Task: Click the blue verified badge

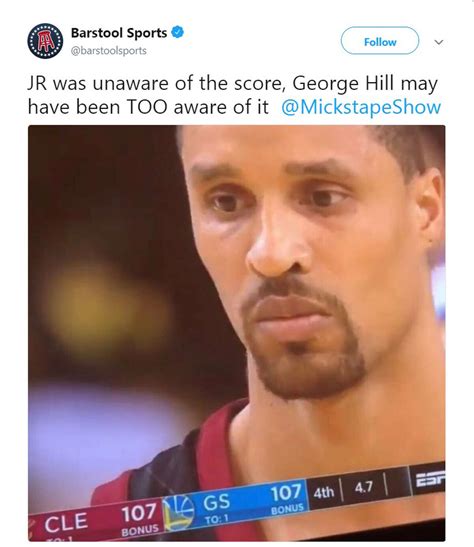Action: (178, 32)
